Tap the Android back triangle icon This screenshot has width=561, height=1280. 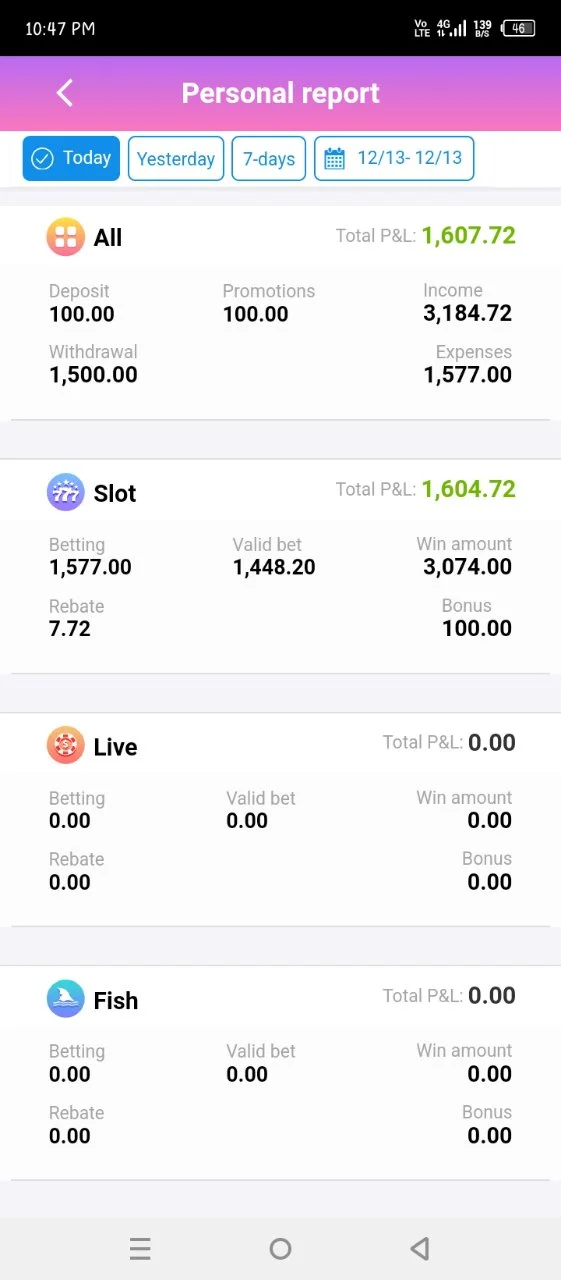coord(420,1248)
